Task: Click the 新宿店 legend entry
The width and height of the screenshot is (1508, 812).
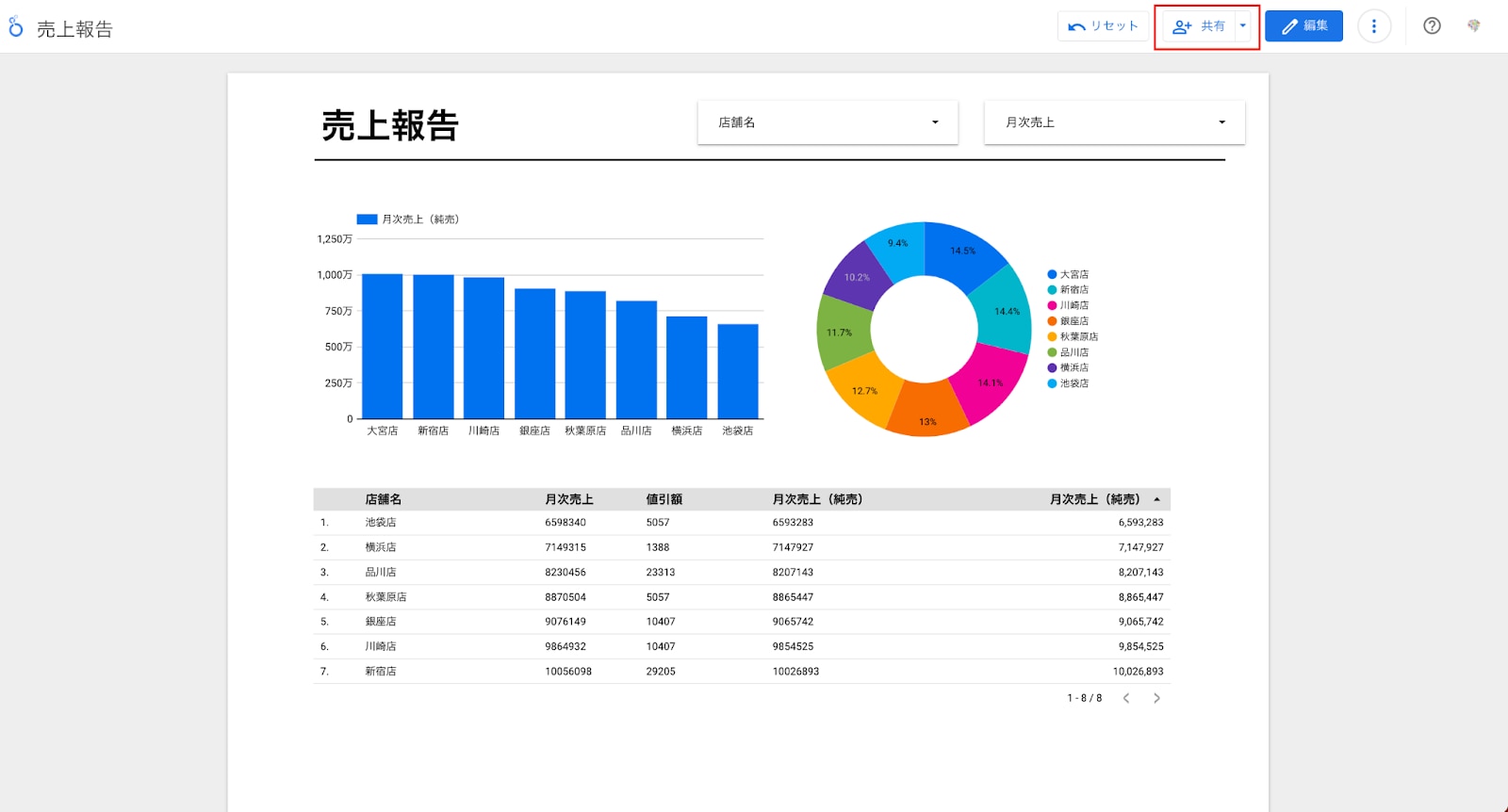Action: pos(1068,290)
